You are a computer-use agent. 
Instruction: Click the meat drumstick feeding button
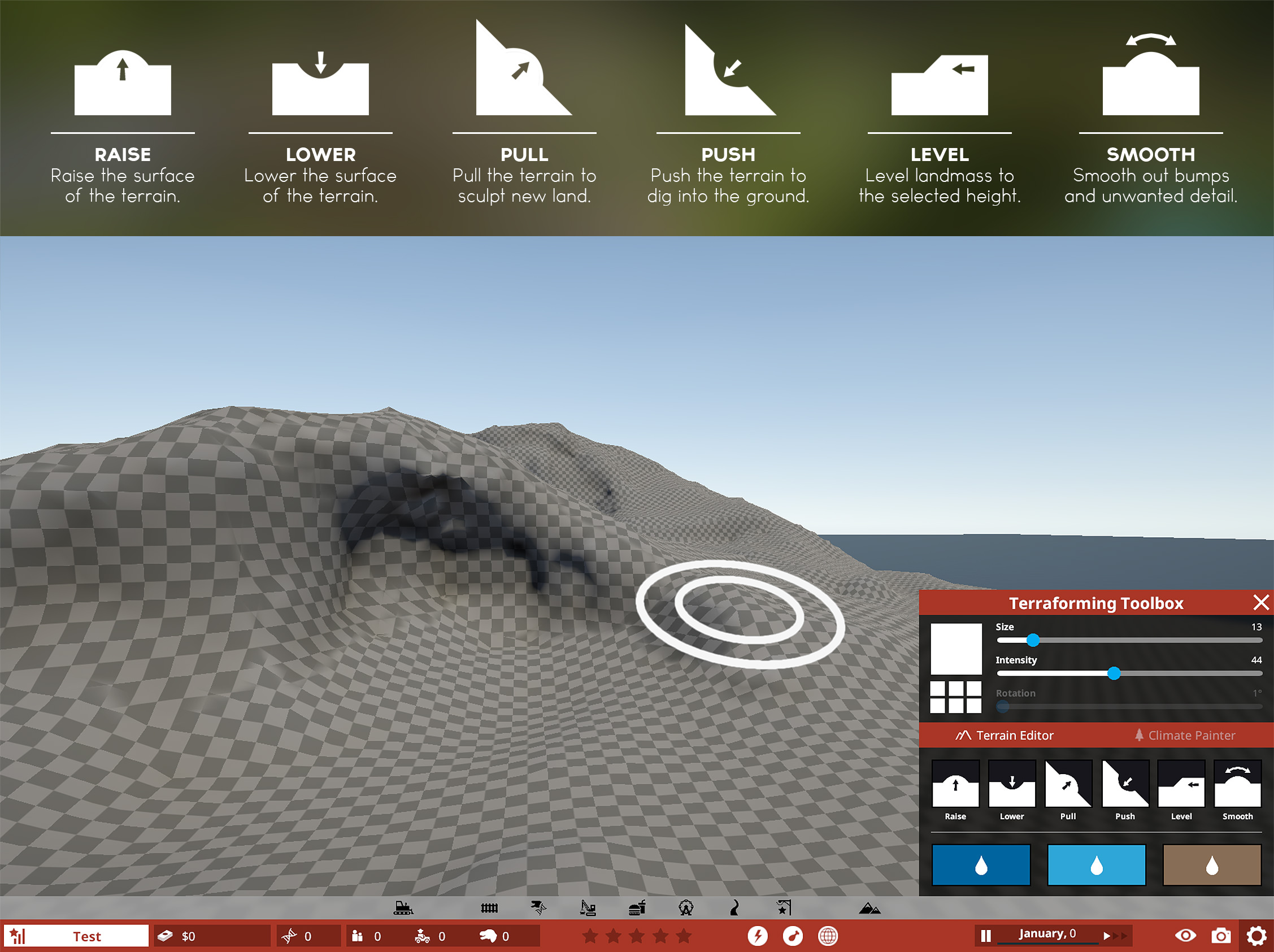tap(793, 936)
